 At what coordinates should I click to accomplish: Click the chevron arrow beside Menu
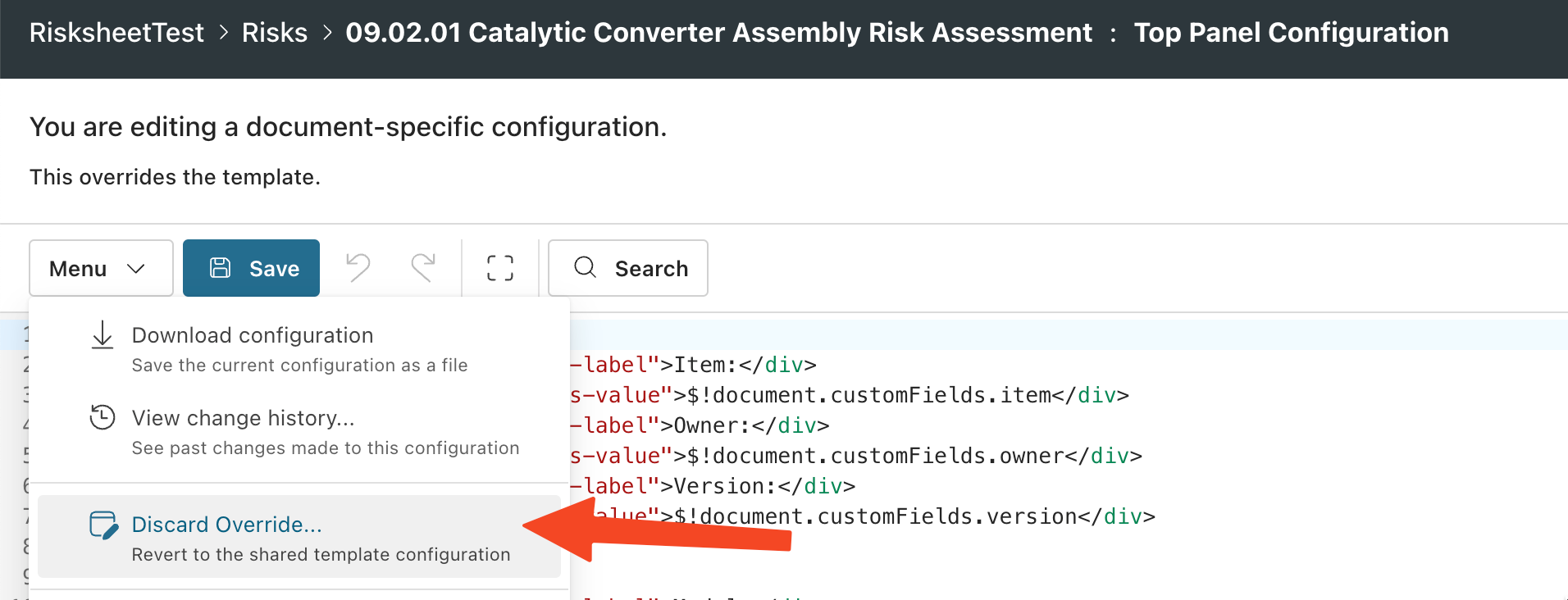point(136,269)
